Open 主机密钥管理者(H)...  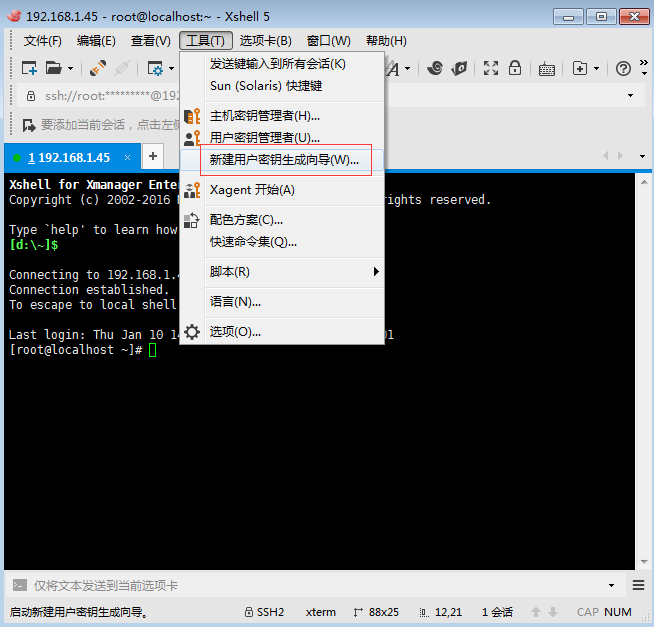pyautogui.click(x=282, y=116)
